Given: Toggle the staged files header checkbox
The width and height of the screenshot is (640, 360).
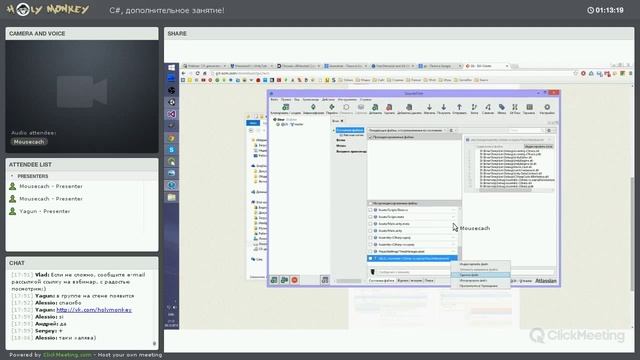Looking at the screenshot, I should [371, 137].
